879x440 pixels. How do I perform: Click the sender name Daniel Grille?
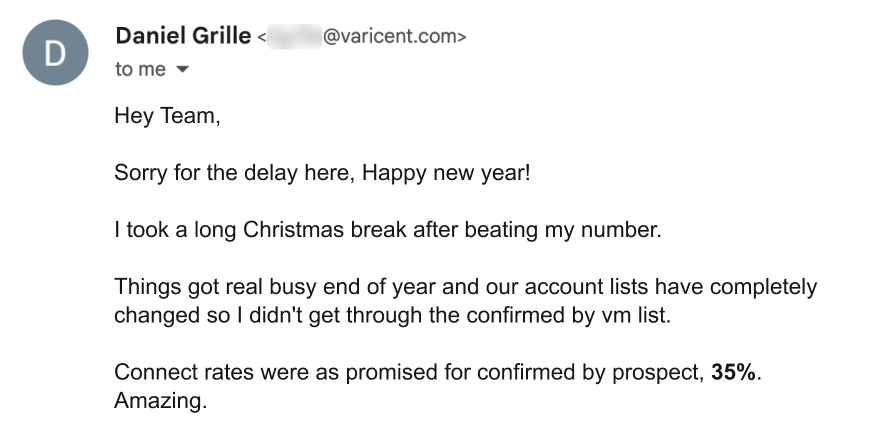(182, 37)
